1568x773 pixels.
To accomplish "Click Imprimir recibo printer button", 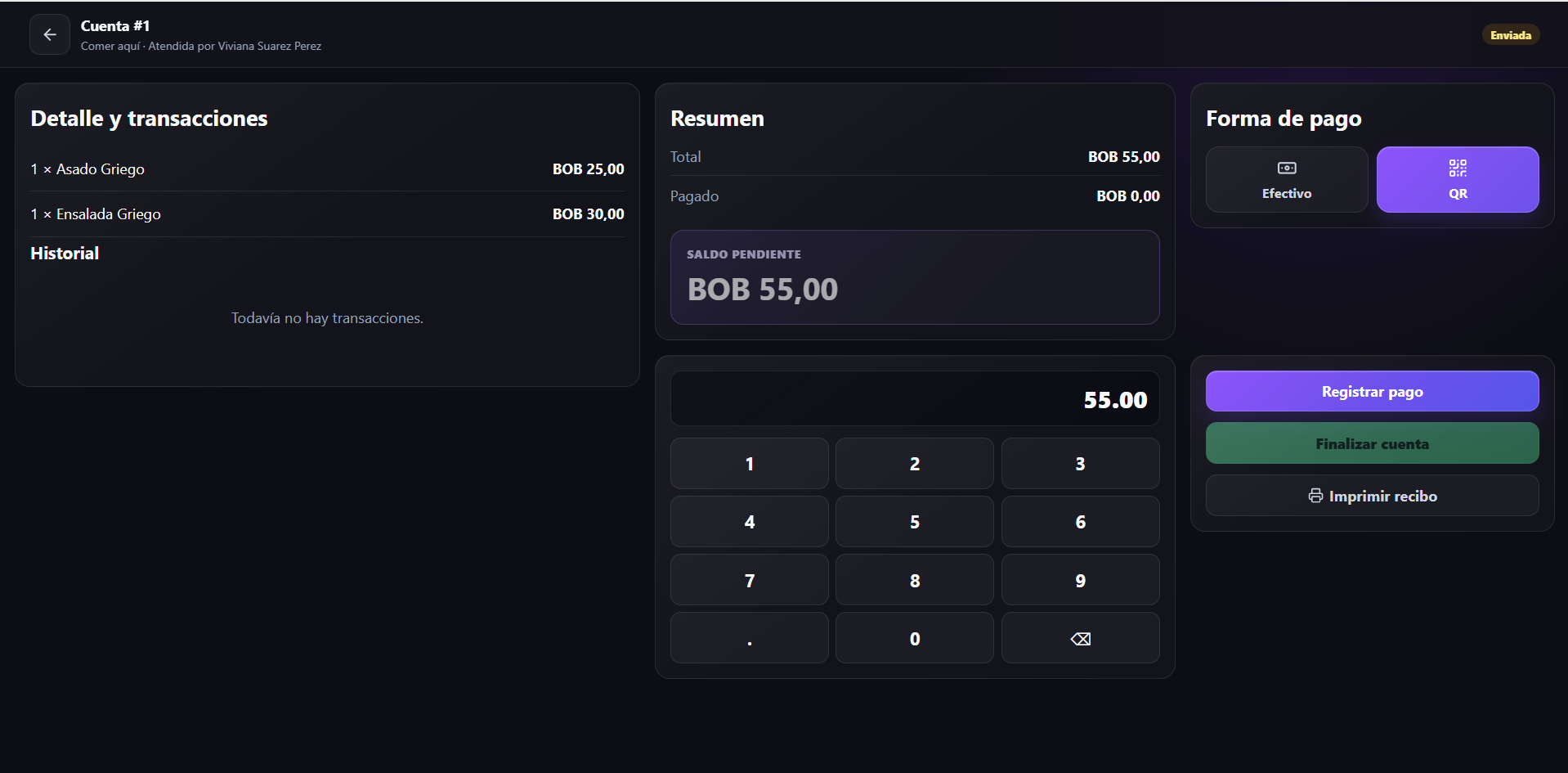I will [1372, 496].
